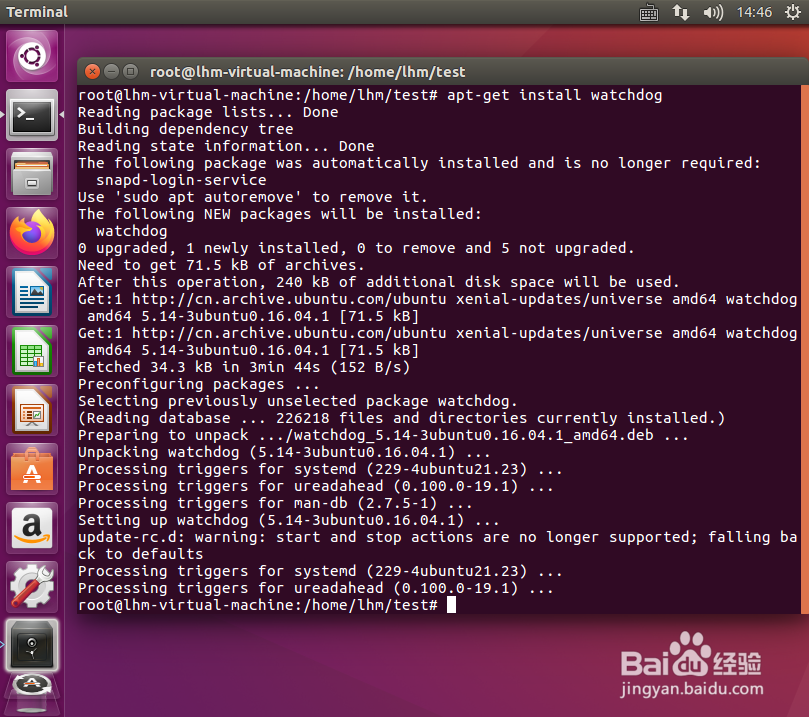Launch Firefox web browser
The height and width of the screenshot is (717, 809).
coord(32,233)
